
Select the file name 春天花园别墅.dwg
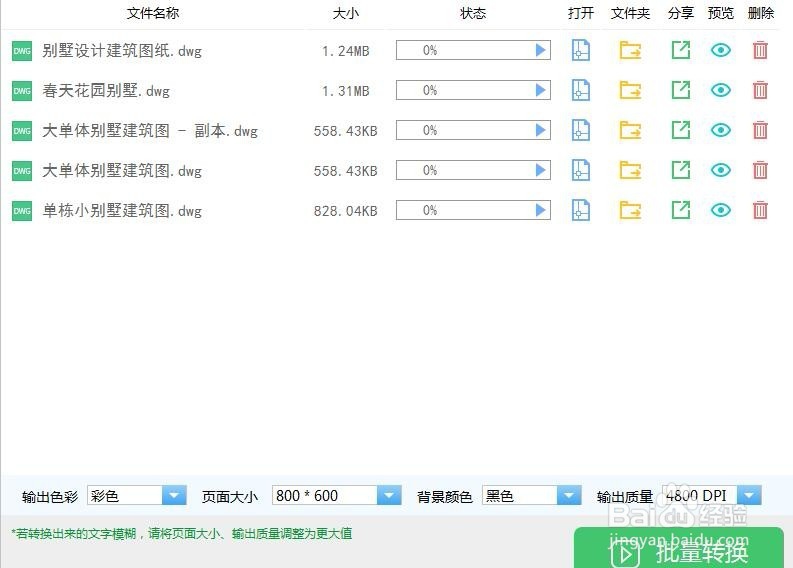click(106, 91)
